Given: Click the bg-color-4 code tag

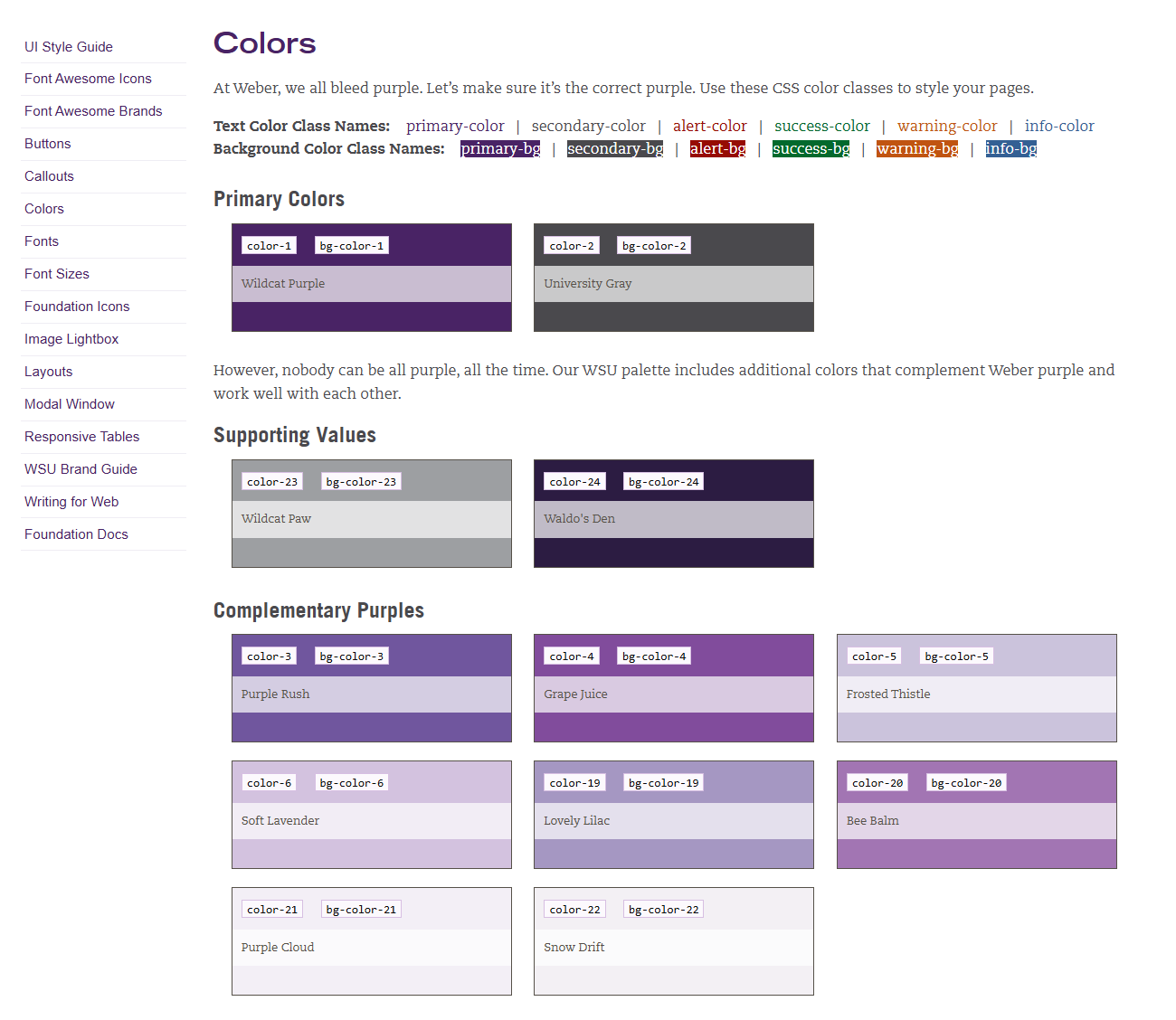Looking at the screenshot, I should (x=654, y=656).
